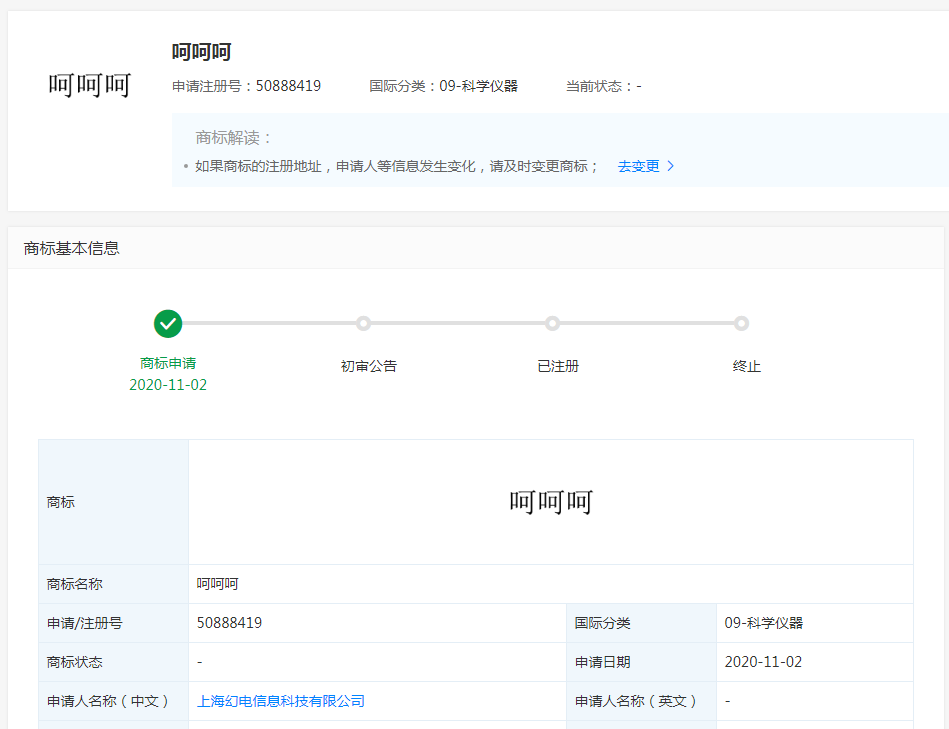Click the 去变更 link
Viewport: 949px width, 729px height.
[638, 167]
